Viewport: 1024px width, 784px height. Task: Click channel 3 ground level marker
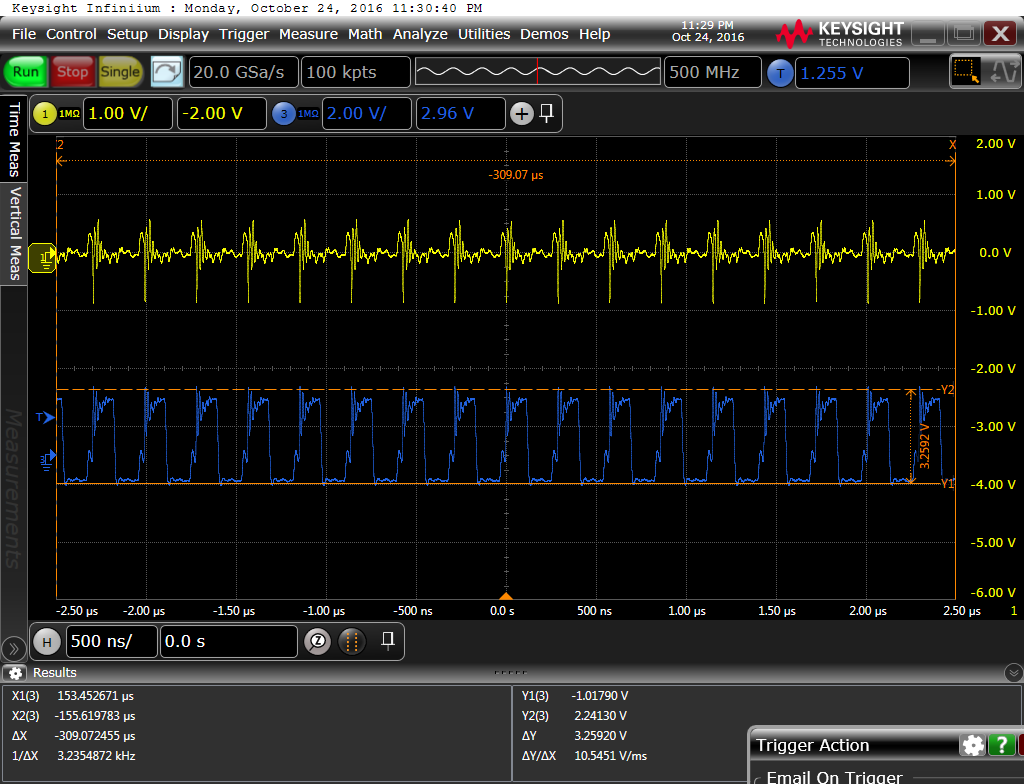click(48, 459)
